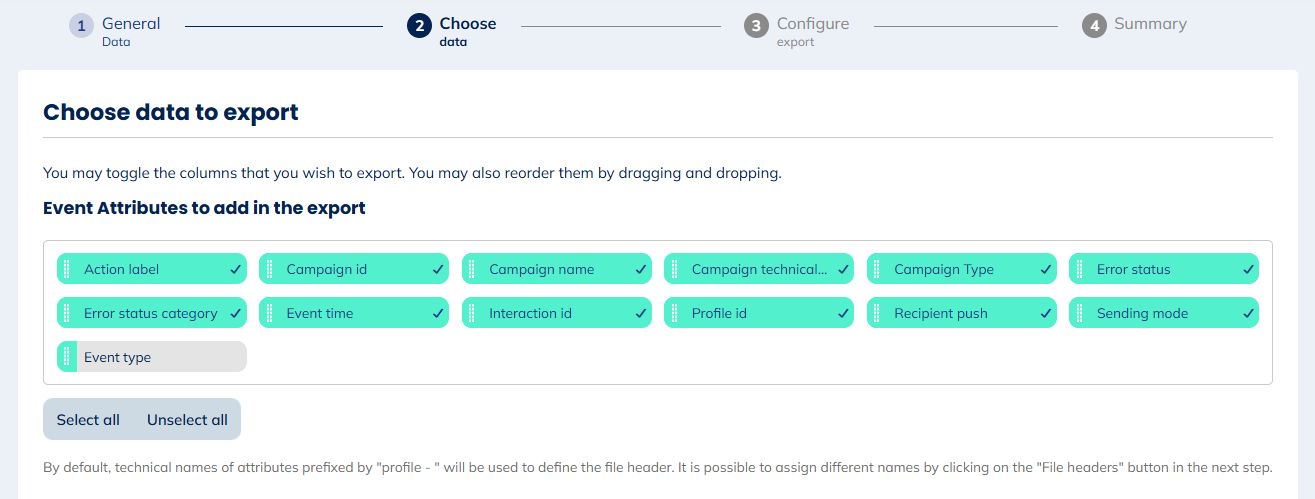Click drag handle icon on Campaign name chip
Viewport: 1315px width, 499px height.
472,269
